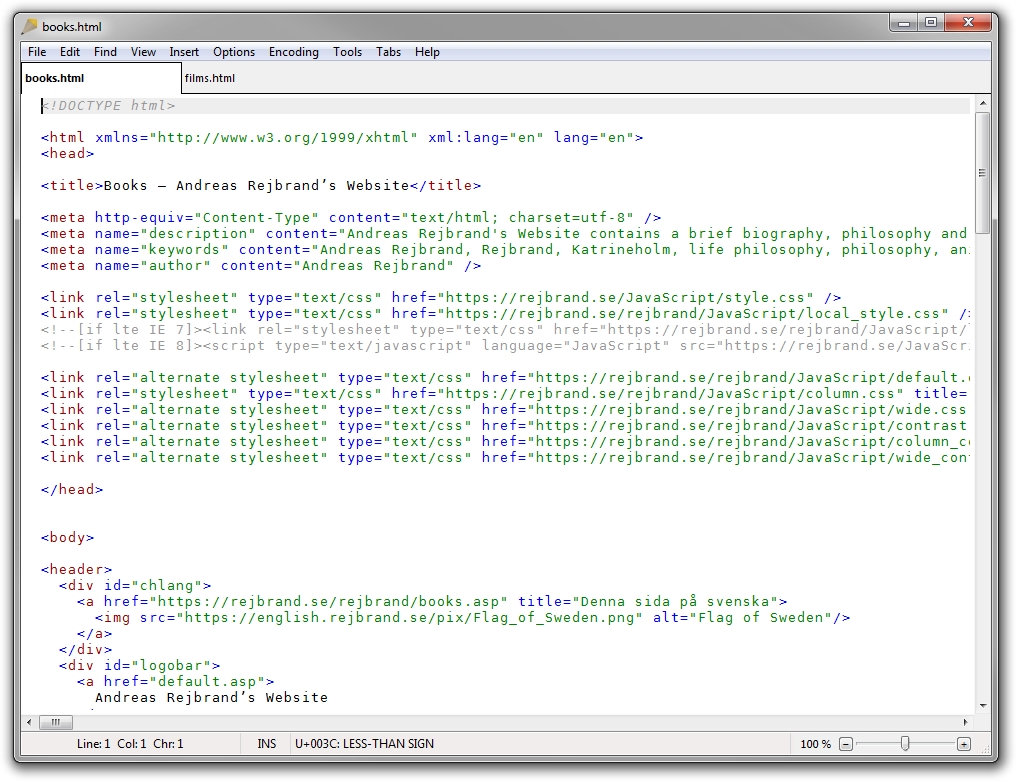Click the meta name="keywords" line
Viewport: 1016px width, 782px height.
tap(505, 250)
